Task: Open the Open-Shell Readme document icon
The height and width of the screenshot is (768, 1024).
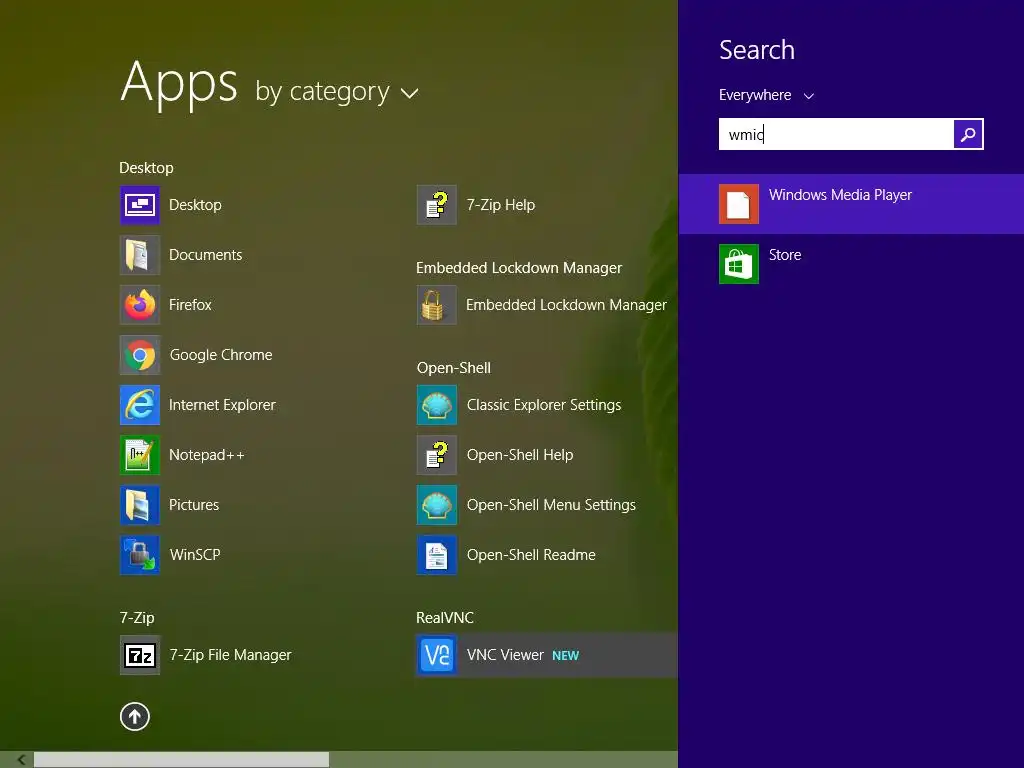Action: click(x=437, y=555)
